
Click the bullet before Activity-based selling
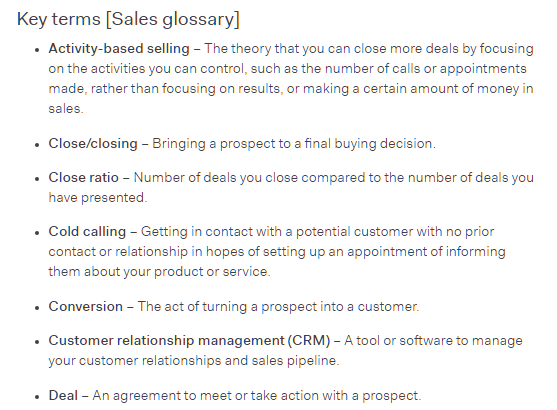coord(37,50)
